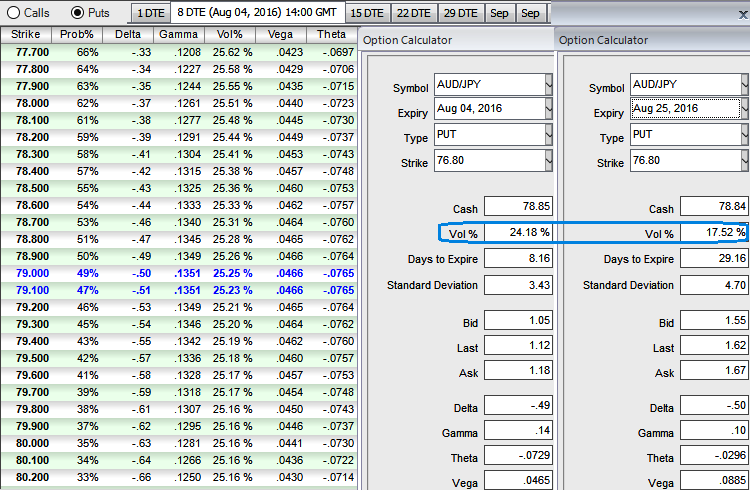The image size is (750, 490).
Task: Click Standard Deviation field showing 3.43
Action: (x=516, y=285)
